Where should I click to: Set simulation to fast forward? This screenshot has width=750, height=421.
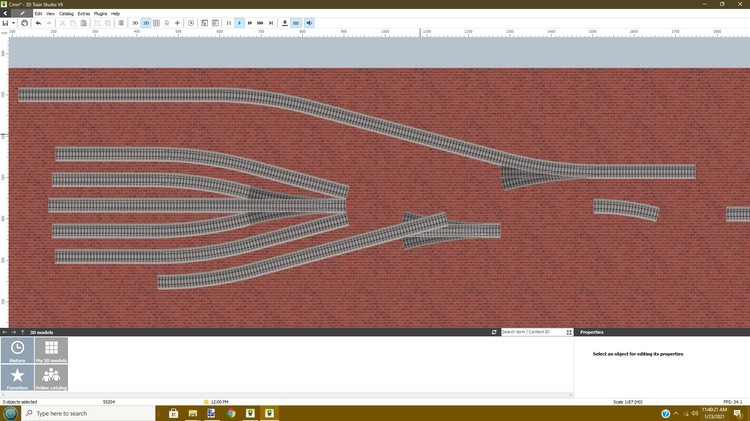[x=250, y=23]
